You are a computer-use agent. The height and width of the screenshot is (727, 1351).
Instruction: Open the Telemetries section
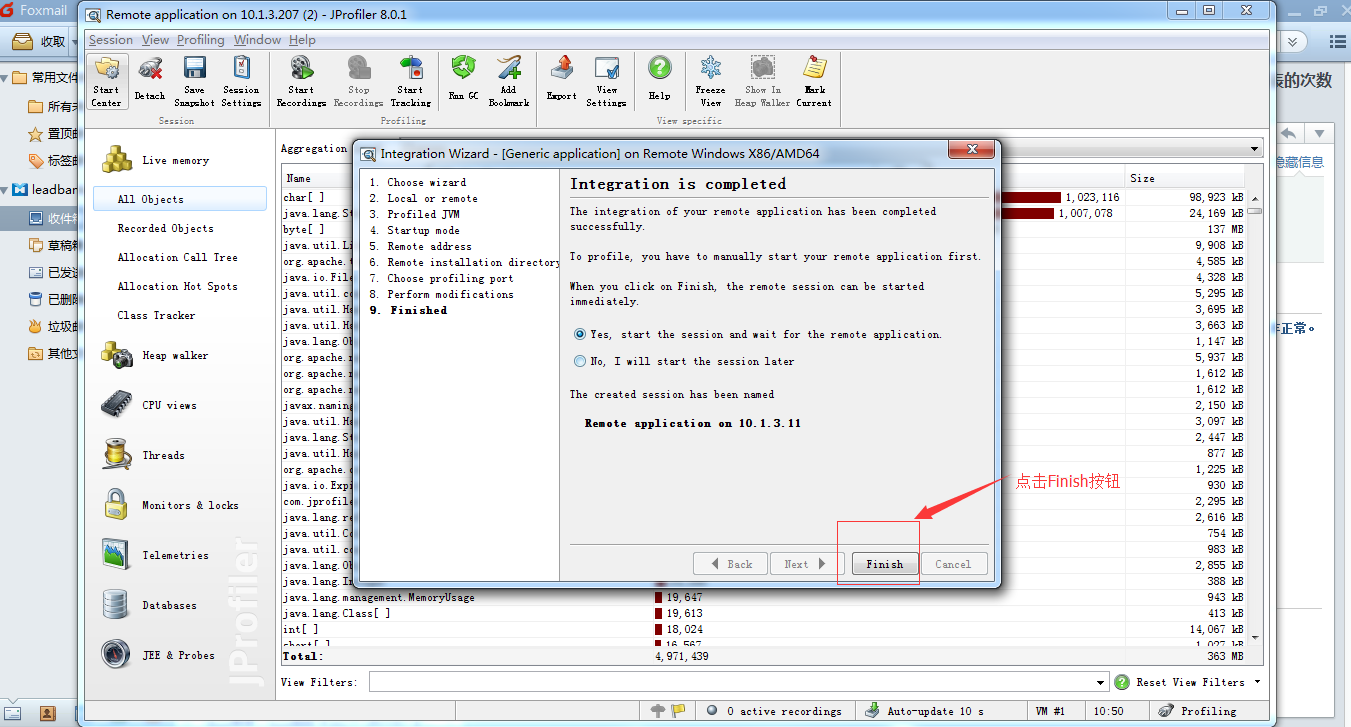click(x=175, y=555)
